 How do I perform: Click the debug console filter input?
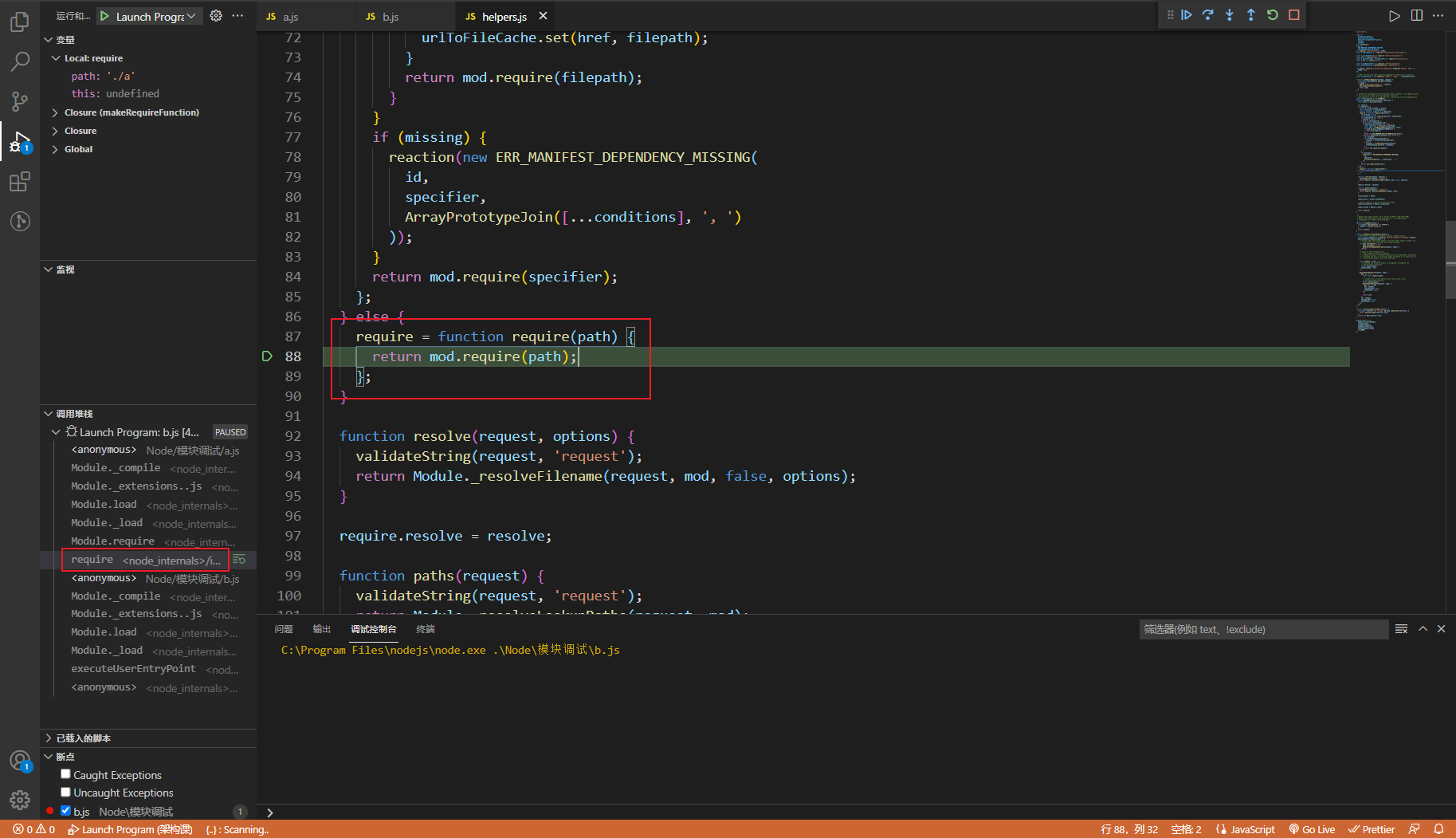point(1262,629)
